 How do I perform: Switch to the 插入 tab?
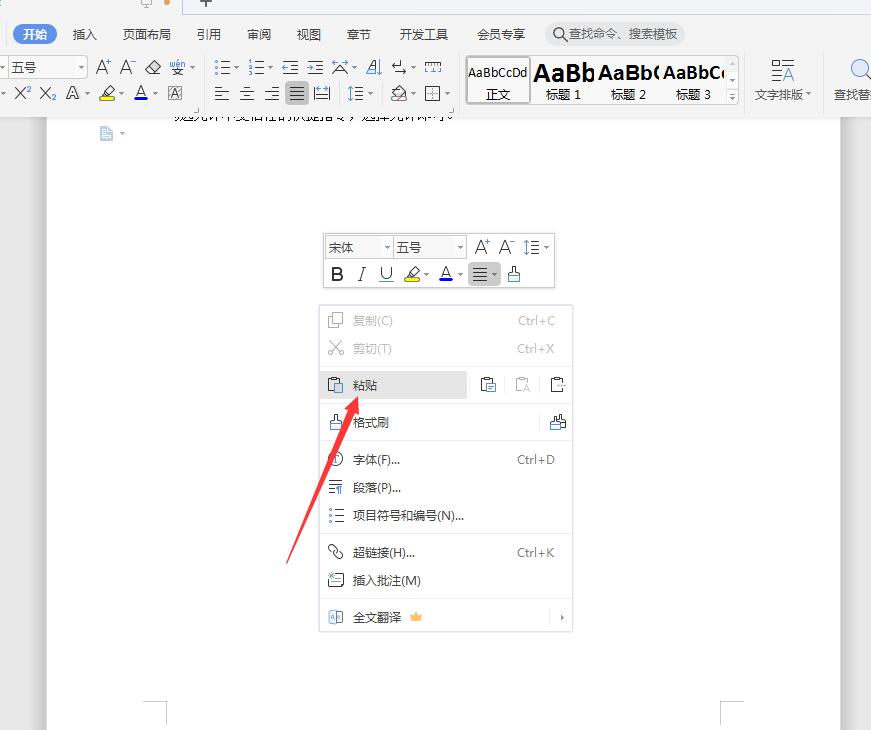click(84, 34)
